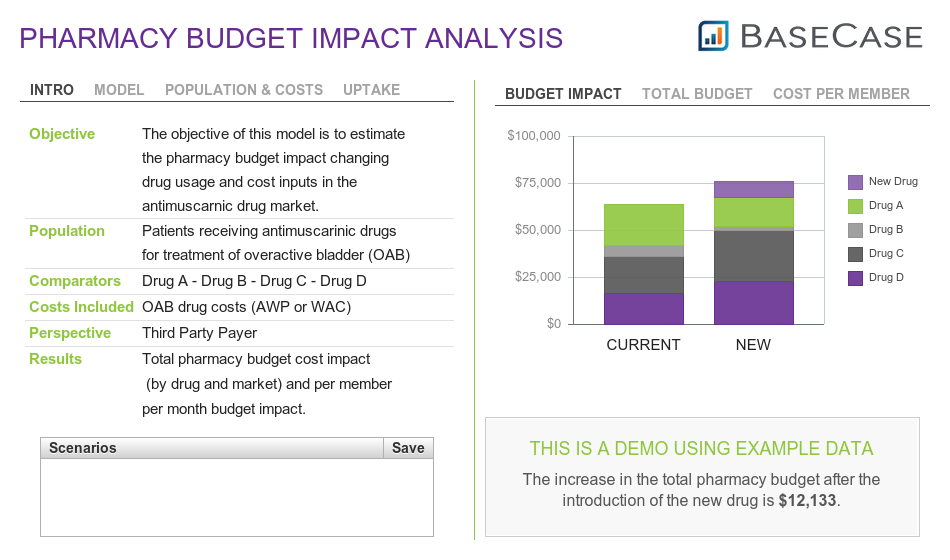The width and height of the screenshot is (950, 560).
Task: Click the Scenarios header
Action: 212,448
